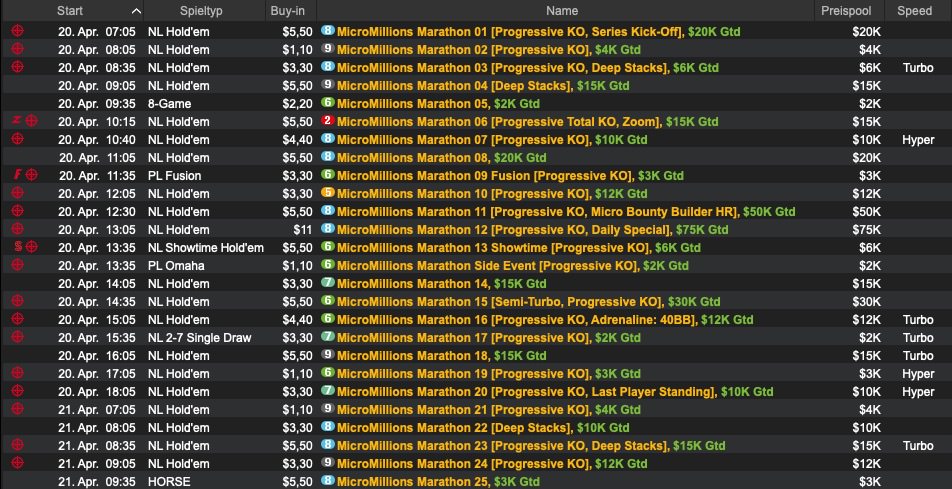Click the knockout target icon for Marathon 23

tap(18, 445)
